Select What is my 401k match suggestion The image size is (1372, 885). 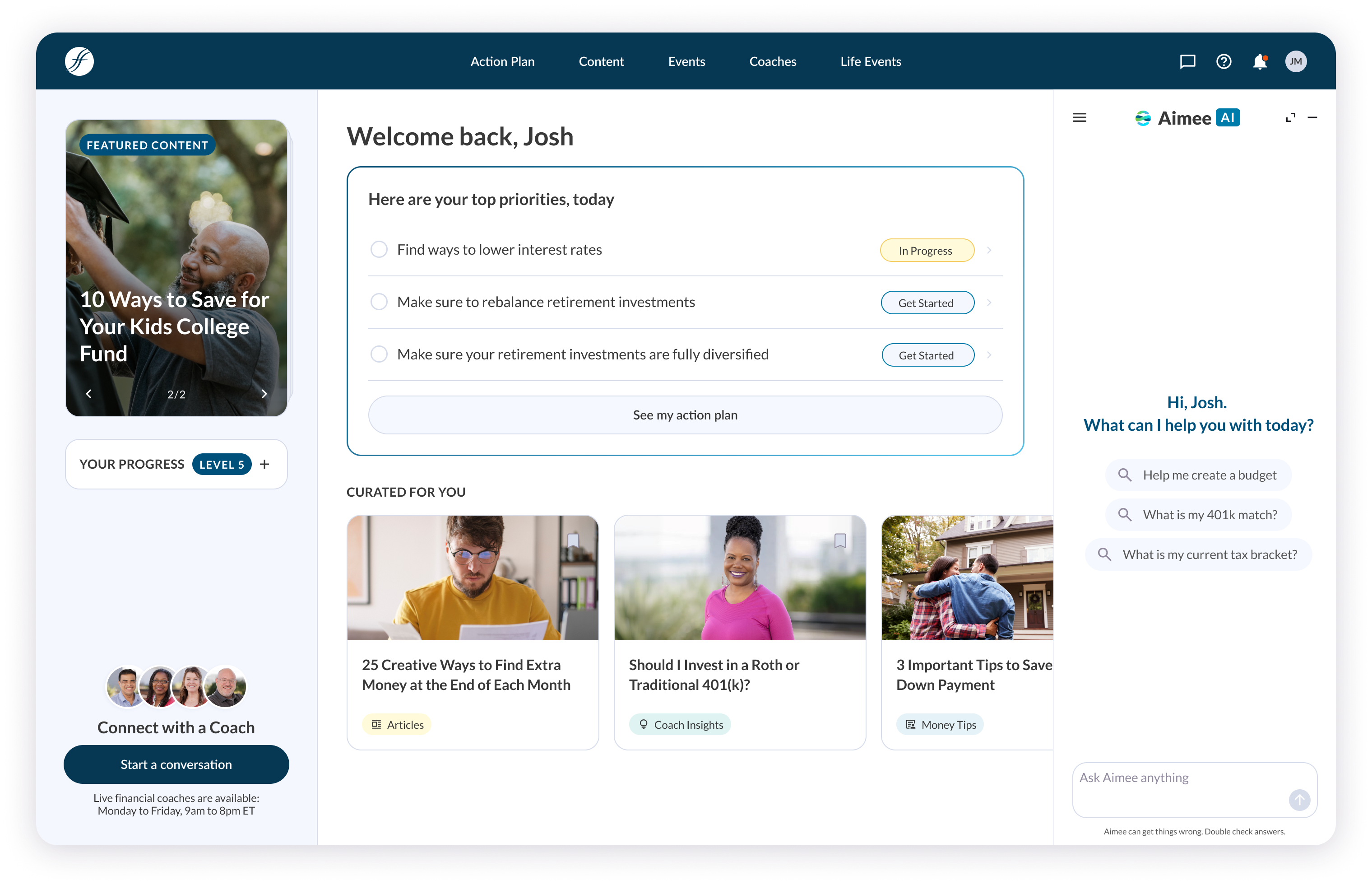[1198, 514]
